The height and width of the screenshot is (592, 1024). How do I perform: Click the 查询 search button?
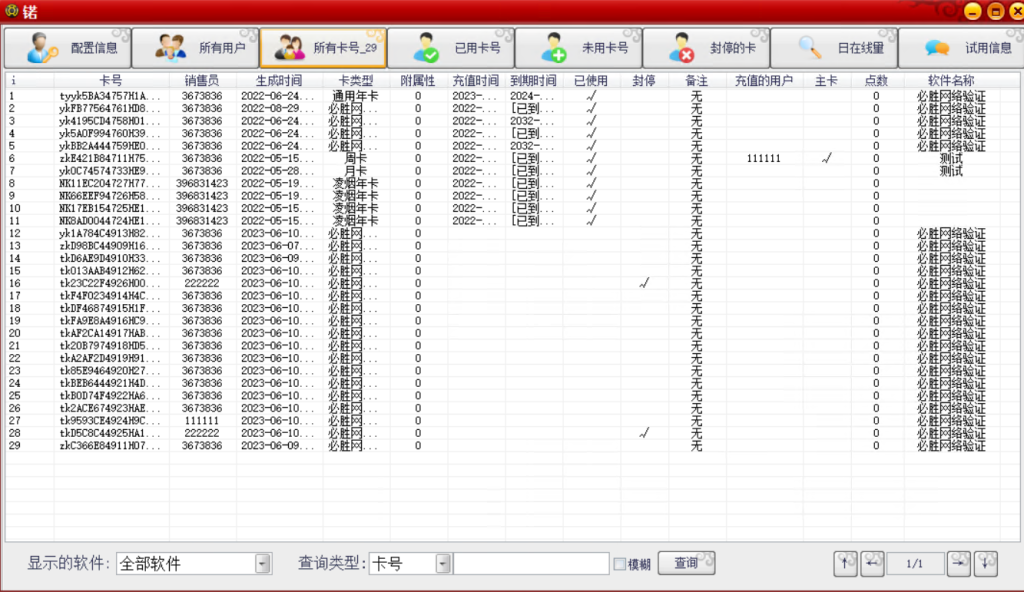tap(686, 563)
